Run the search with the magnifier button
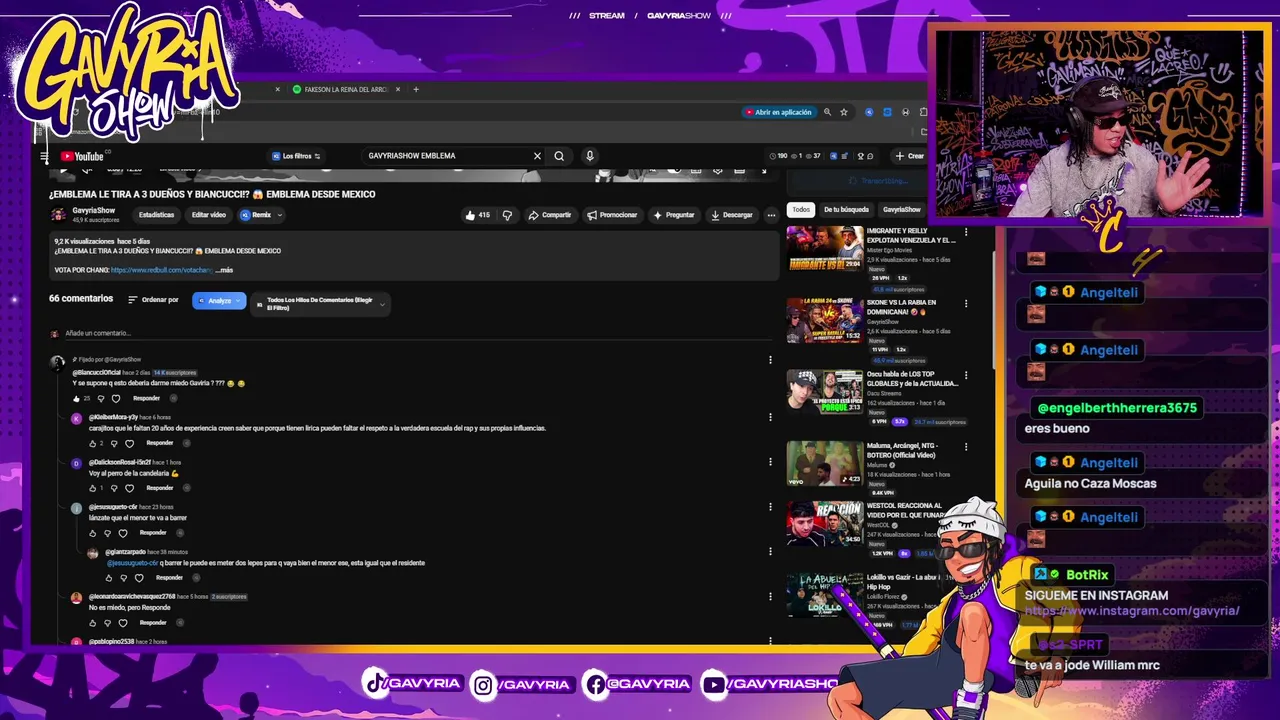The height and width of the screenshot is (720, 1280). 559,156
